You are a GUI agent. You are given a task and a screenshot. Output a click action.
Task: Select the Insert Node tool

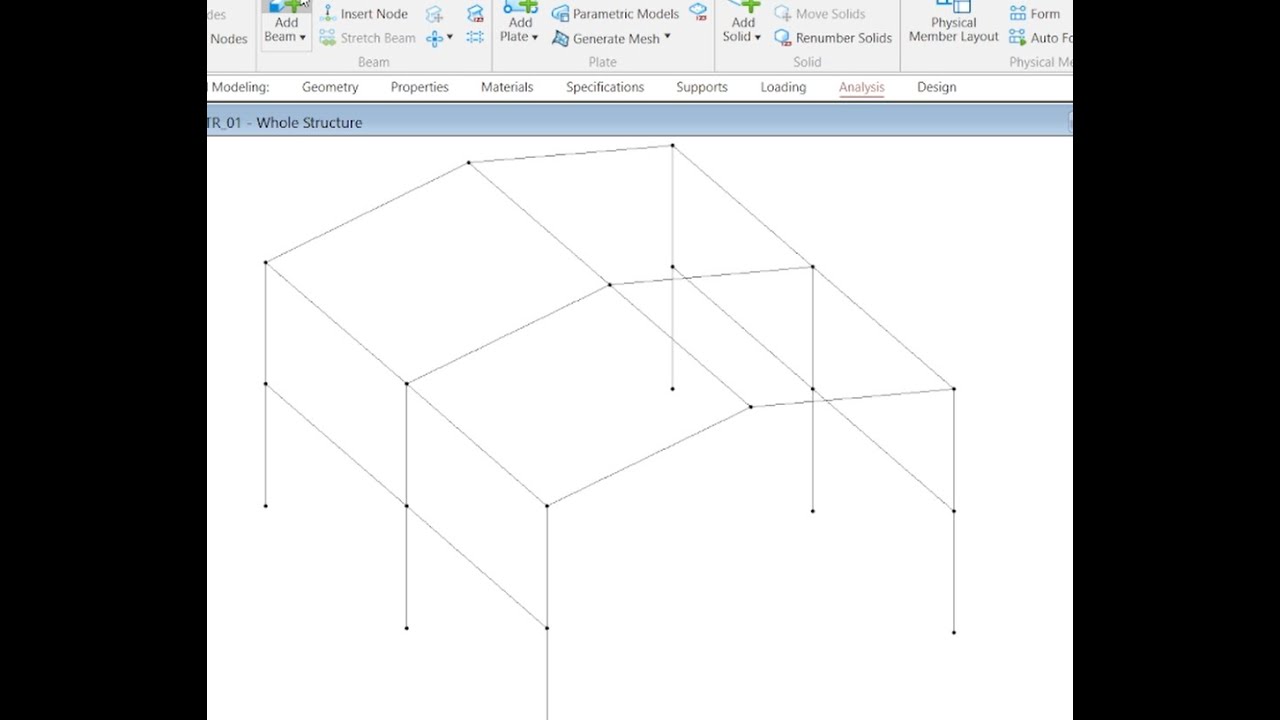click(x=364, y=14)
